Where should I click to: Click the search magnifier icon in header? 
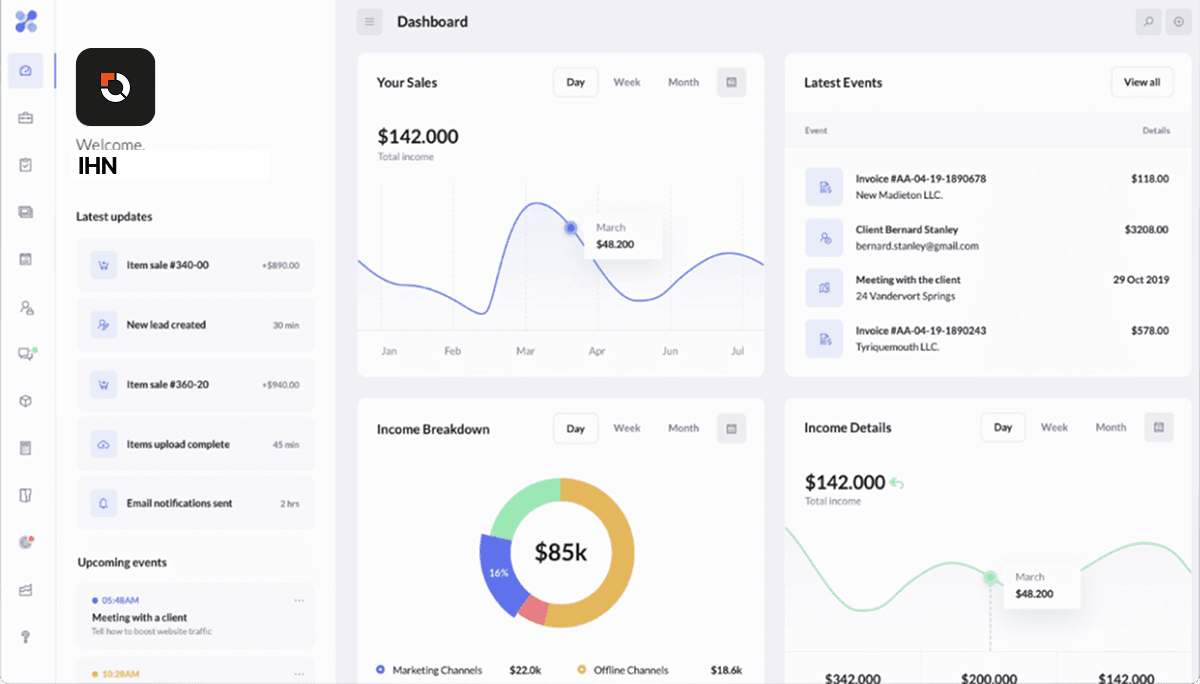pos(1149,22)
